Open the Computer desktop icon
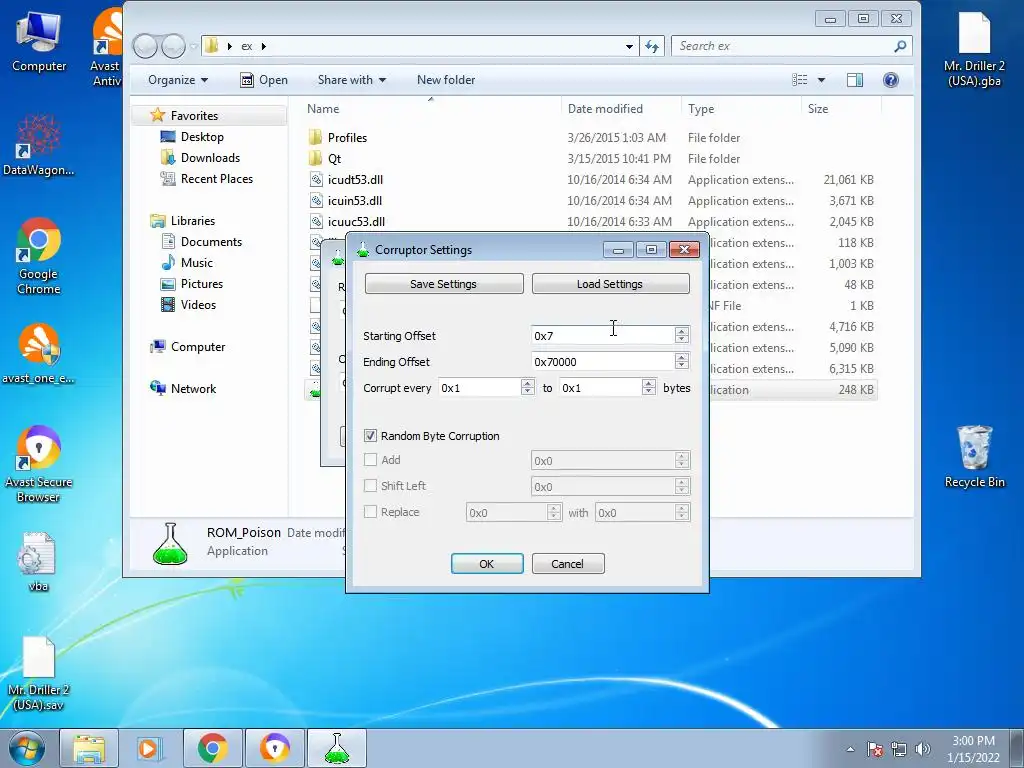 (x=39, y=41)
